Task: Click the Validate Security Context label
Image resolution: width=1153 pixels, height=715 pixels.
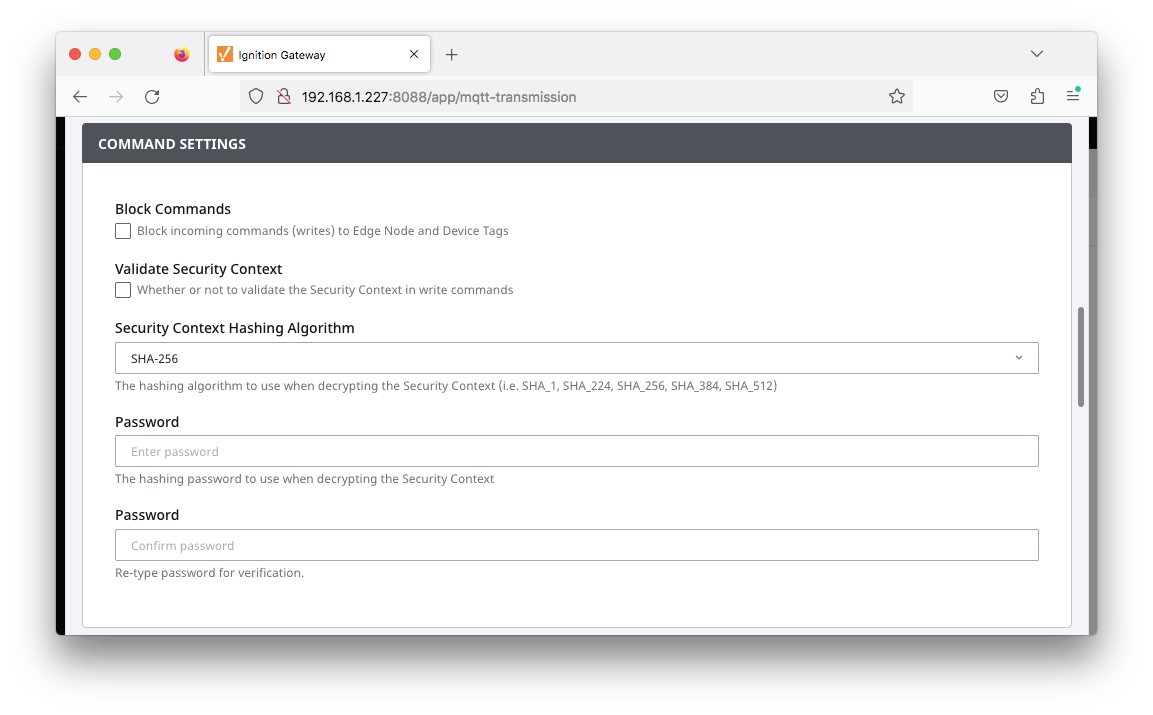Action: coord(199,269)
